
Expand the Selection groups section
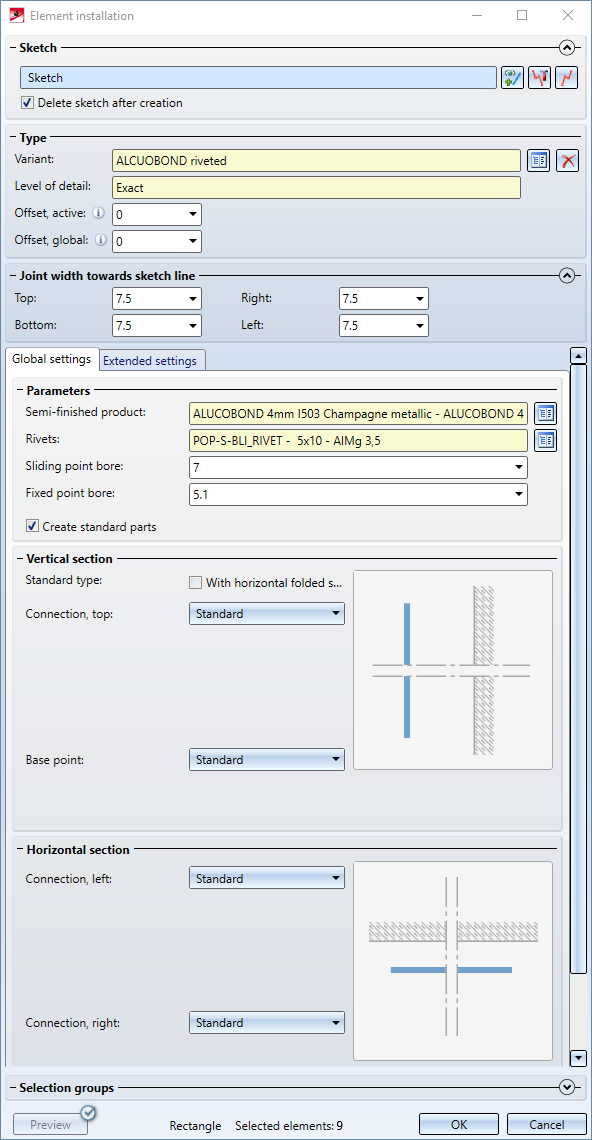567,1088
